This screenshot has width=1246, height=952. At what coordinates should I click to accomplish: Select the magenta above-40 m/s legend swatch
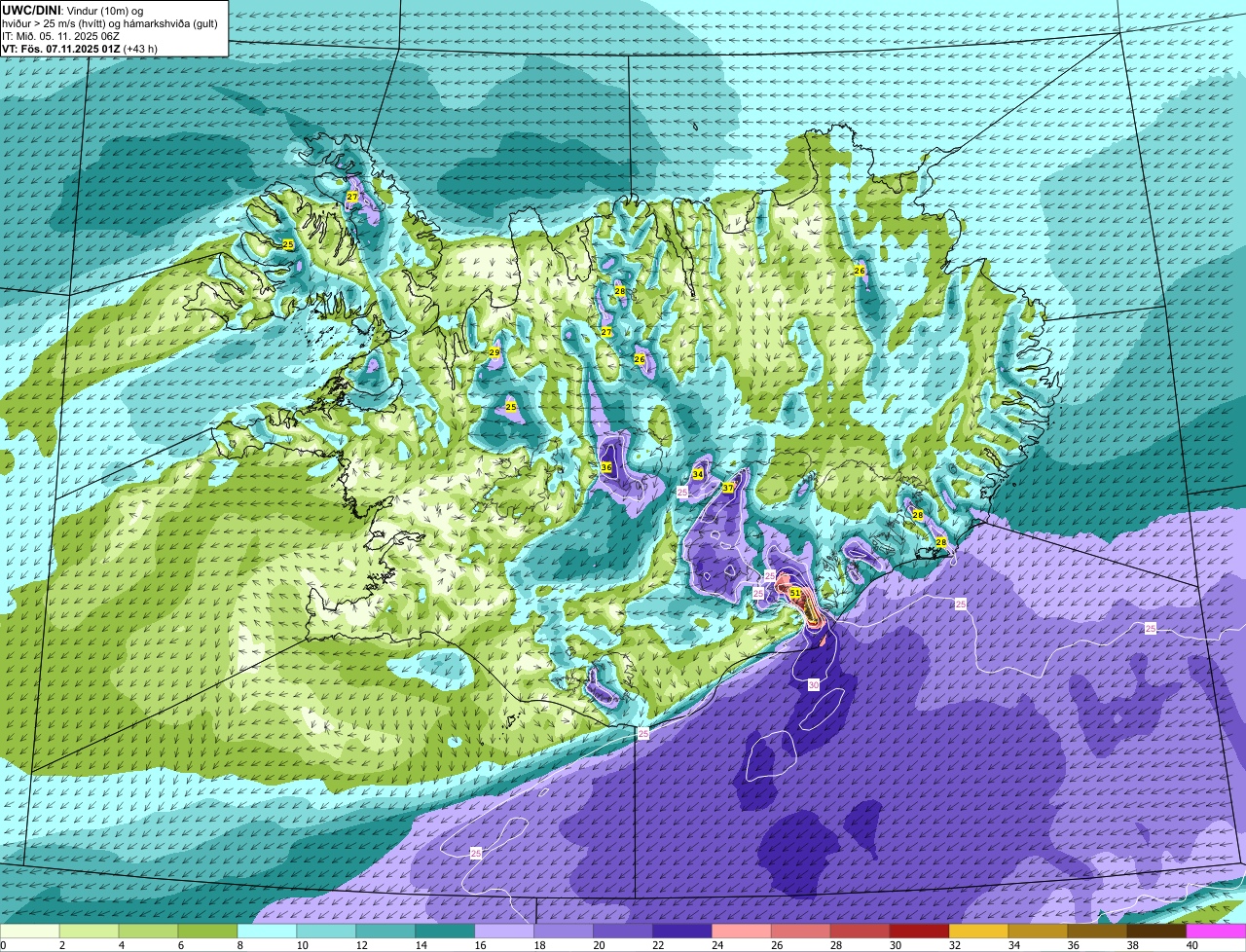pos(1217,932)
